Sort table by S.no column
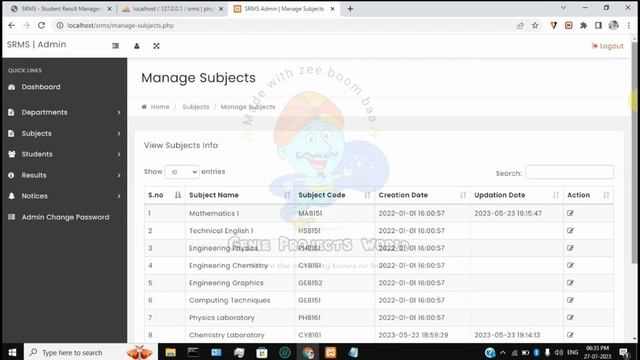 [x=165, y=195]
